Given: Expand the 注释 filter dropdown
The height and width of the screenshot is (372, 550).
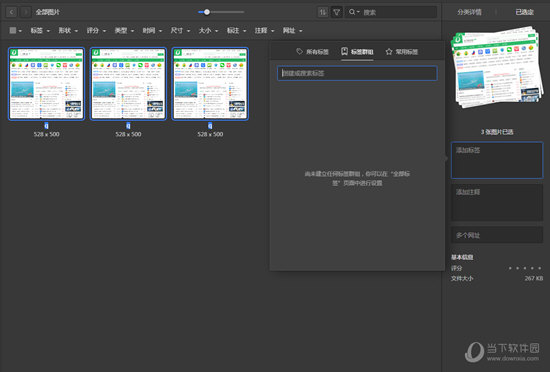Looking at the screenshot, I should point(264,31).
